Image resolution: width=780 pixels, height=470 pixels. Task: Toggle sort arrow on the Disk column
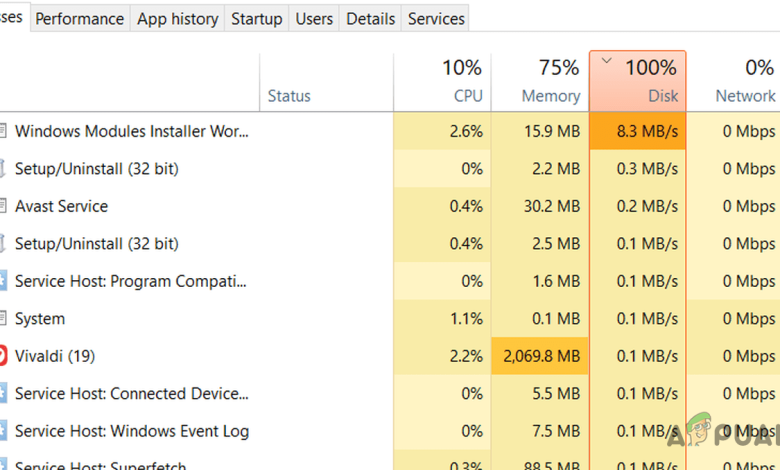[x=607, y=60]
